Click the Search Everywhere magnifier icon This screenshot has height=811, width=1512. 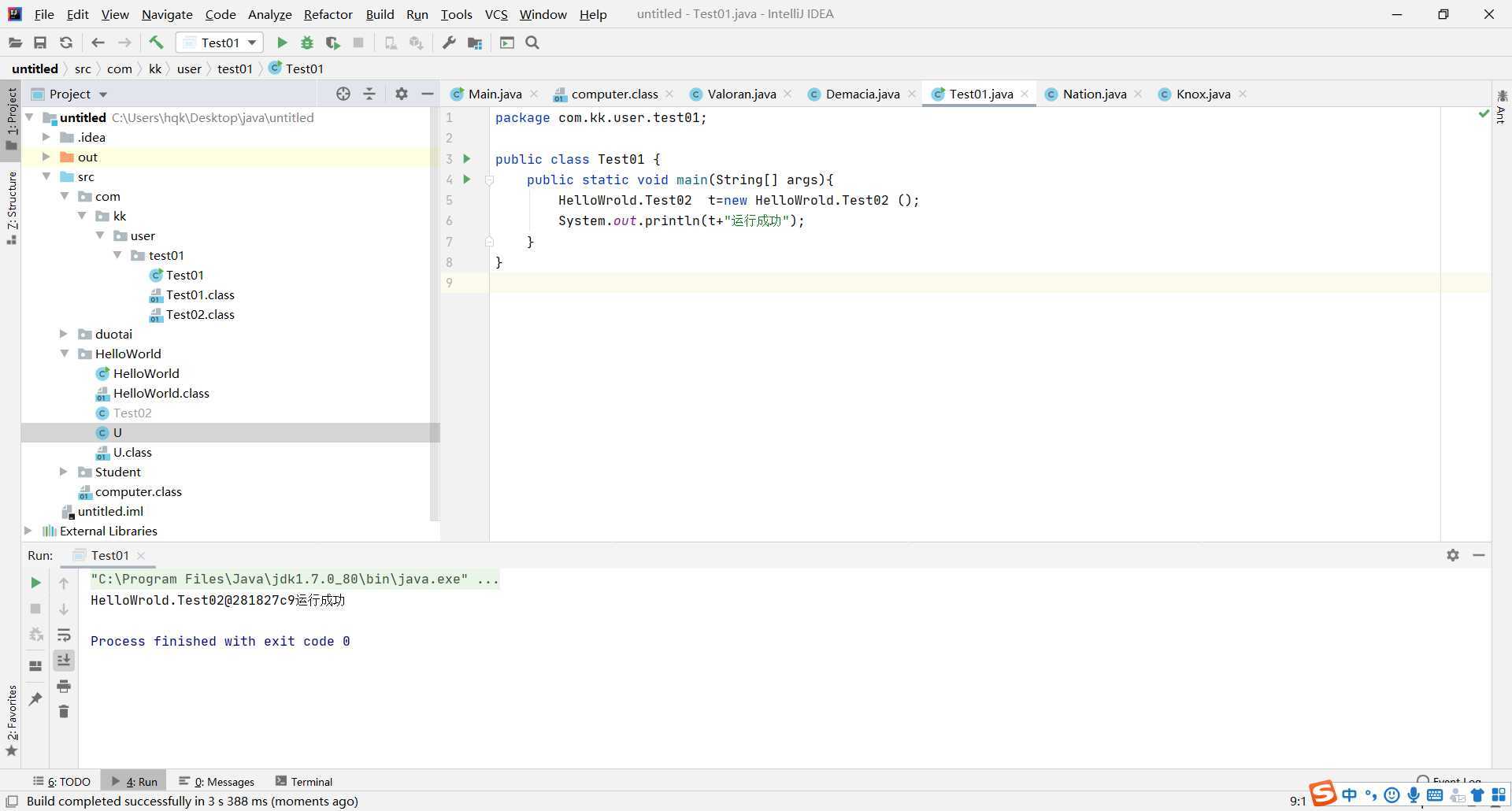(532, 43)
